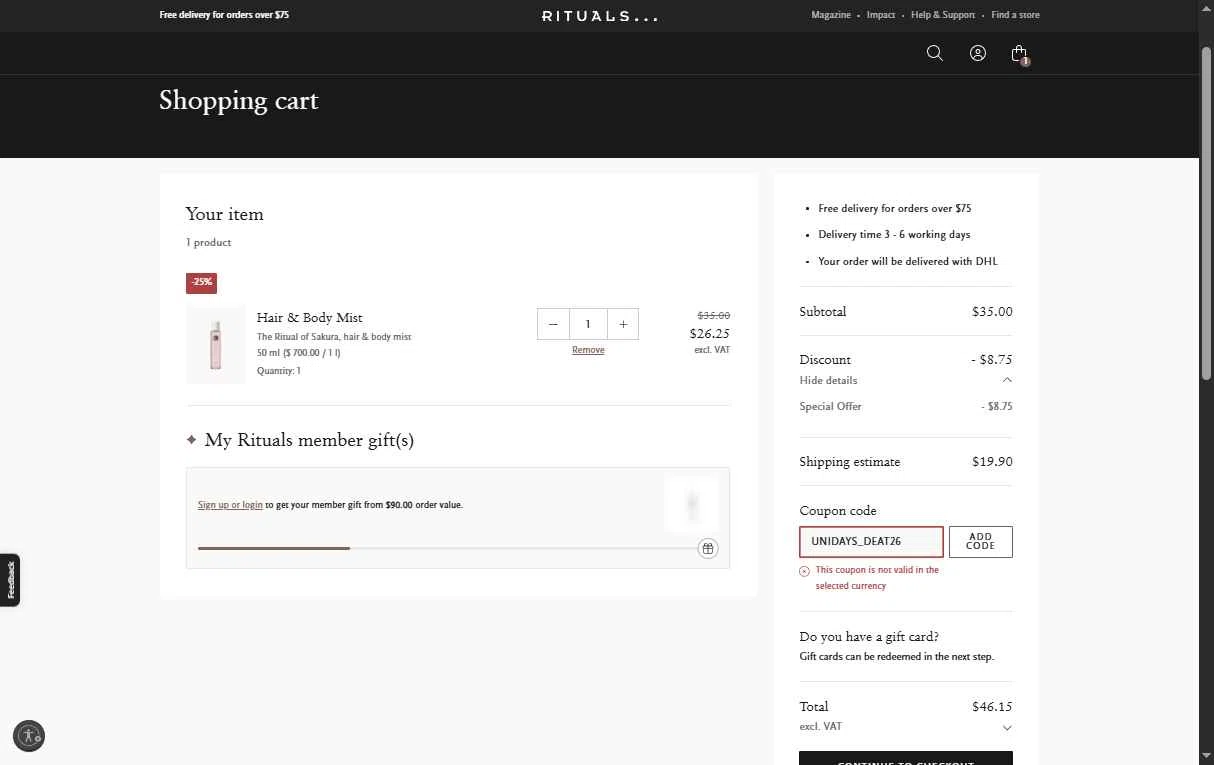Open the search icon in header
The height and width of the screenshot is (765, 1214).
coord(935,53)
